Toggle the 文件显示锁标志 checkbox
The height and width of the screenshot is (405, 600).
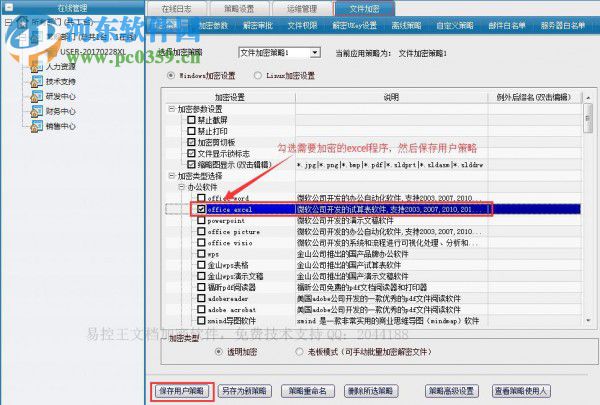tap(191, 153)
